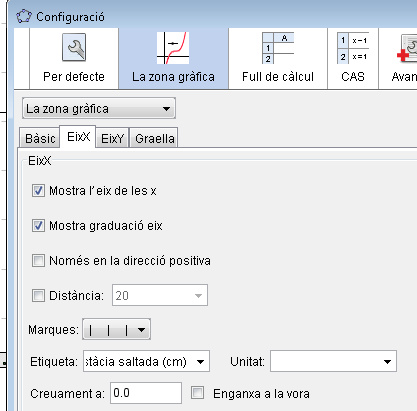Toggle Mostra l'eix de les x
The image size is (417, 411).
[38, 191]
